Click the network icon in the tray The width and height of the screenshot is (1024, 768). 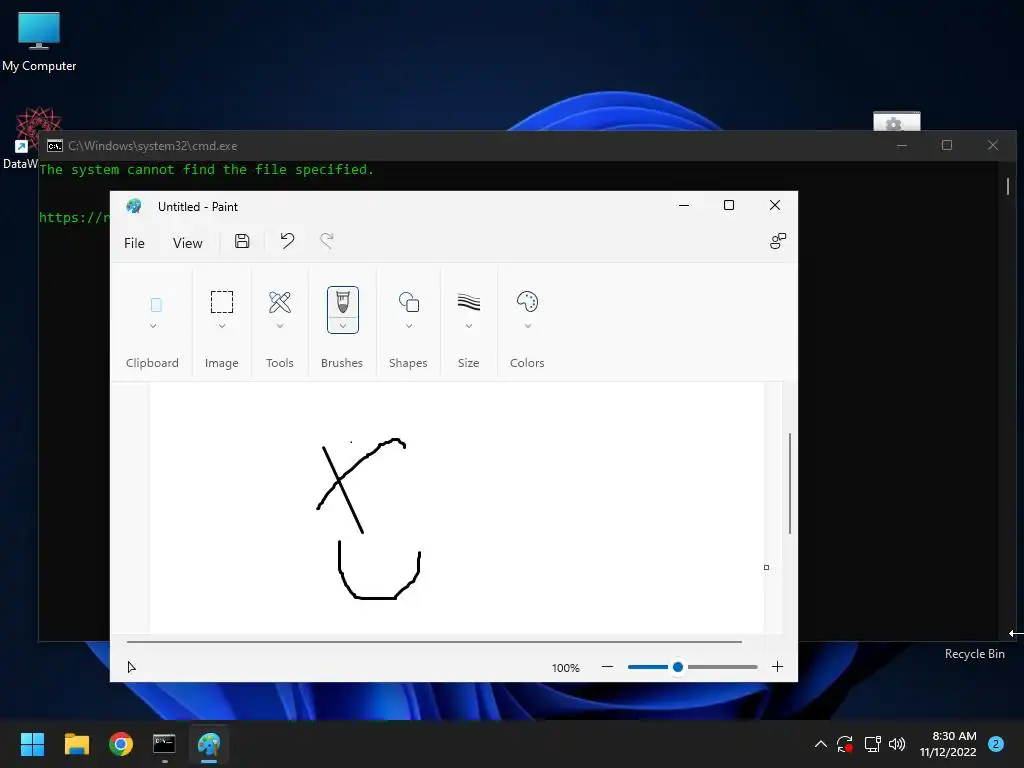[872, 744]
